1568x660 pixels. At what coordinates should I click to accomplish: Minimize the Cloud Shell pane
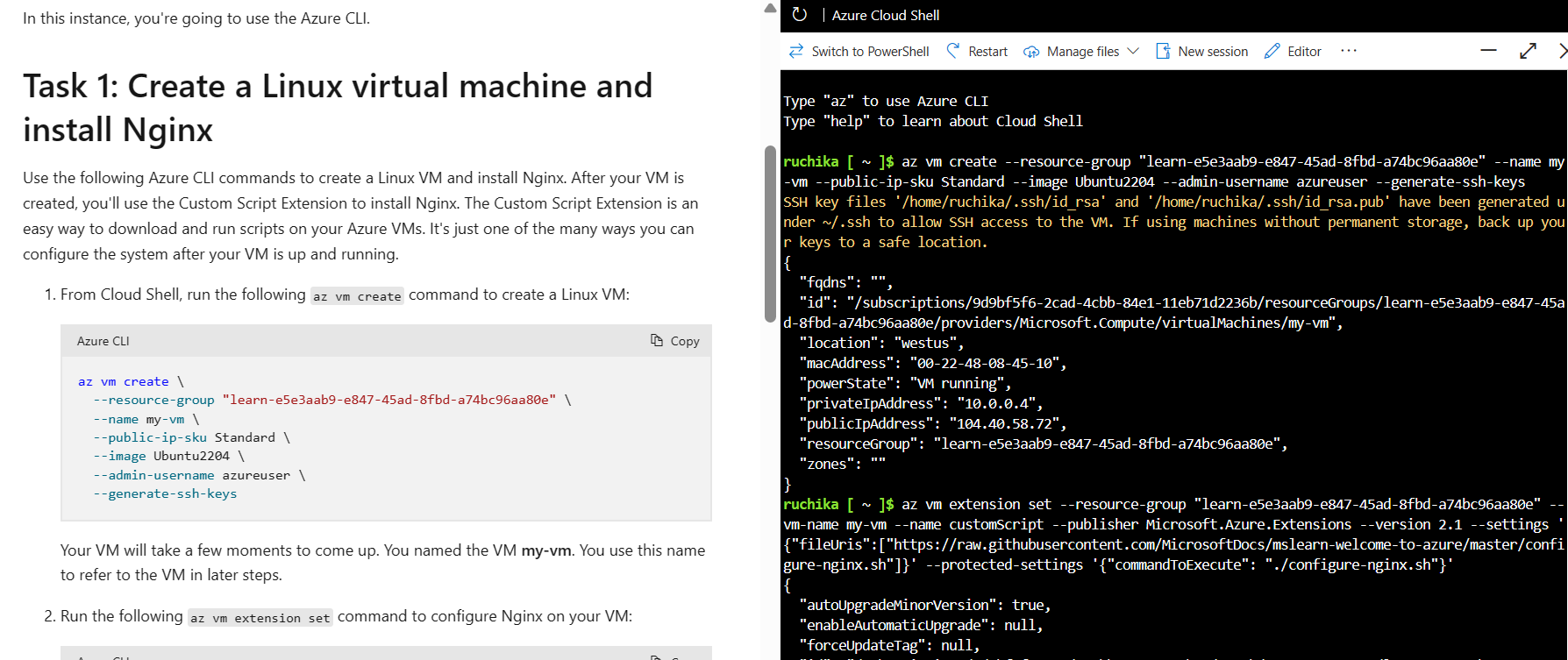pyautogui.click(x=1488, y=51)
